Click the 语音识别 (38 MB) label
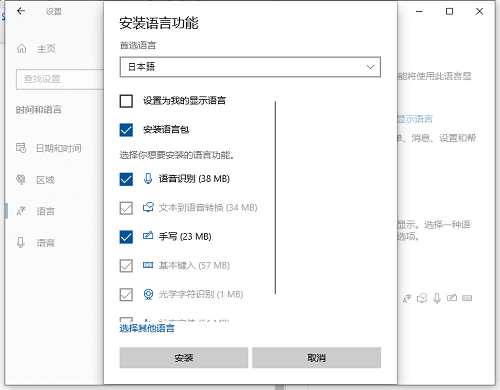This screenshot has height=390, width=500. [194, 179]
